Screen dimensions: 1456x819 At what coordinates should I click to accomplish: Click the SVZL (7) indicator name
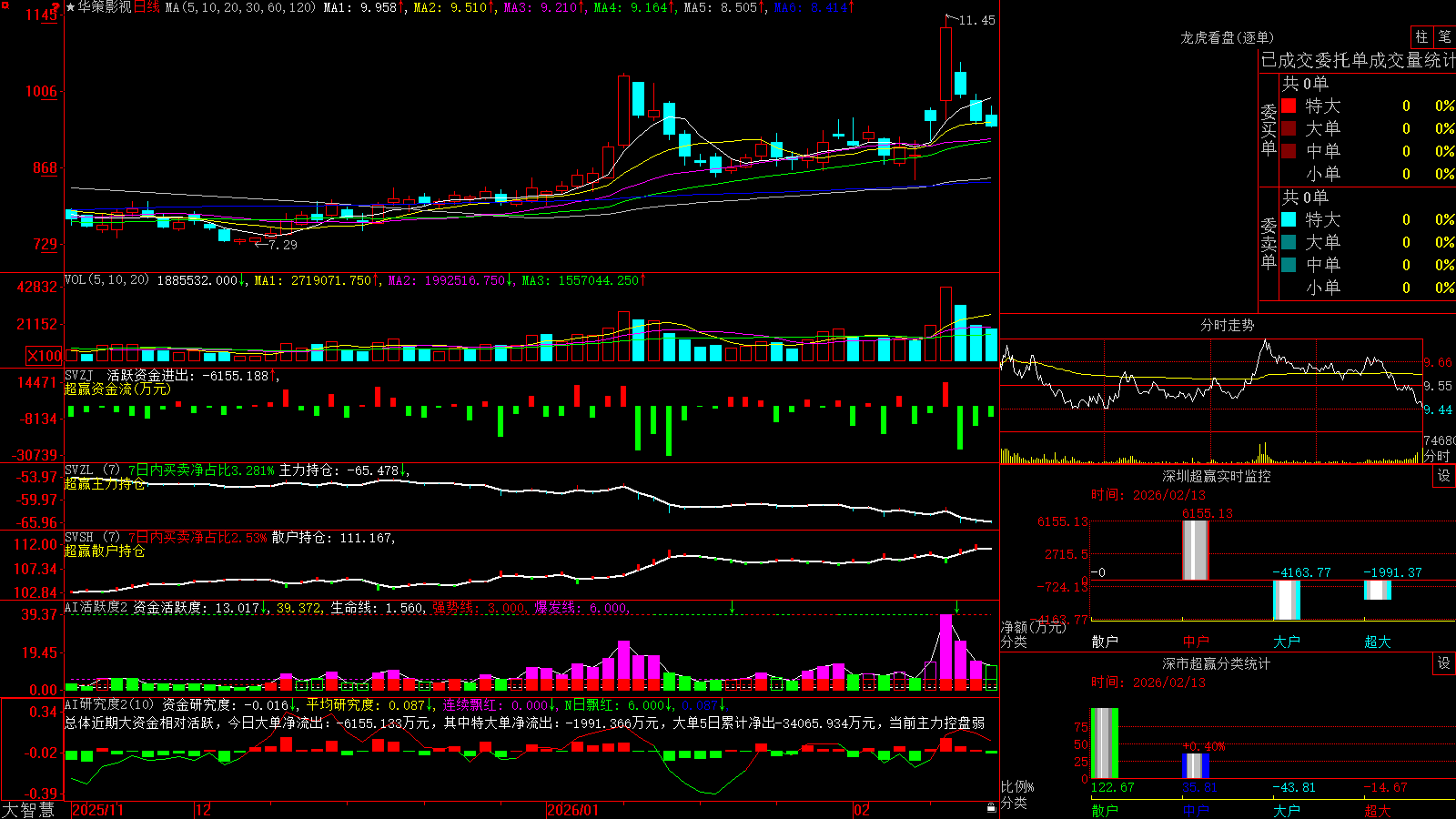92,470
